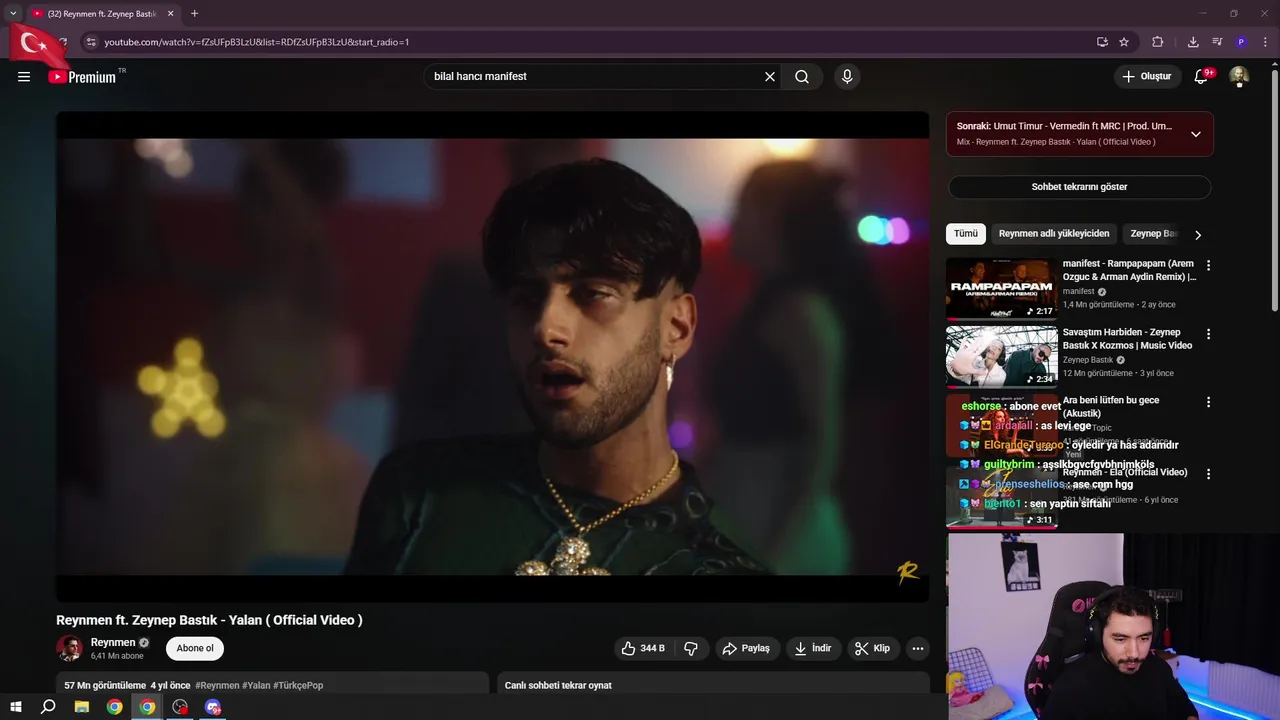The height and width of the screenshot is (720, 1280).
Task: Open Reynmen channel avatar
Action: (x=69, y=648)
